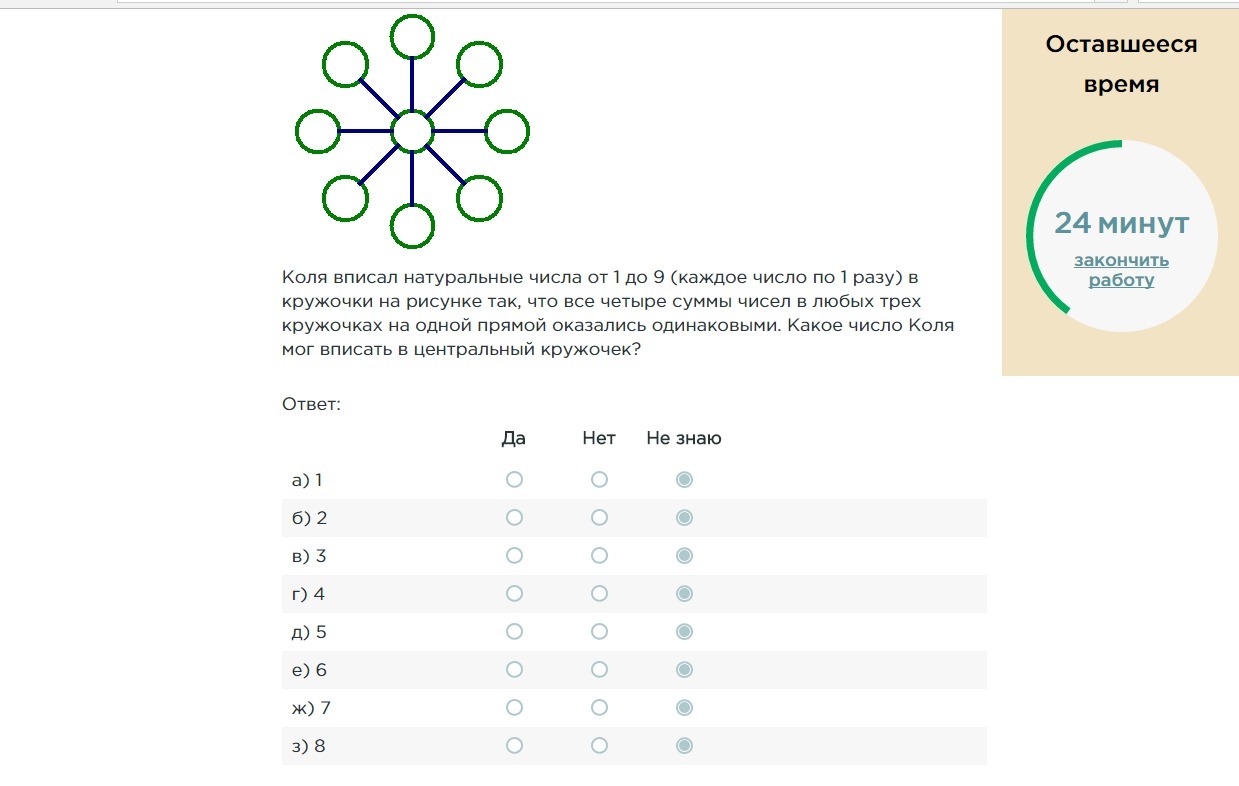
Task: Select "Нет" for answer б) 2
Action: click(x=599, y=518)
